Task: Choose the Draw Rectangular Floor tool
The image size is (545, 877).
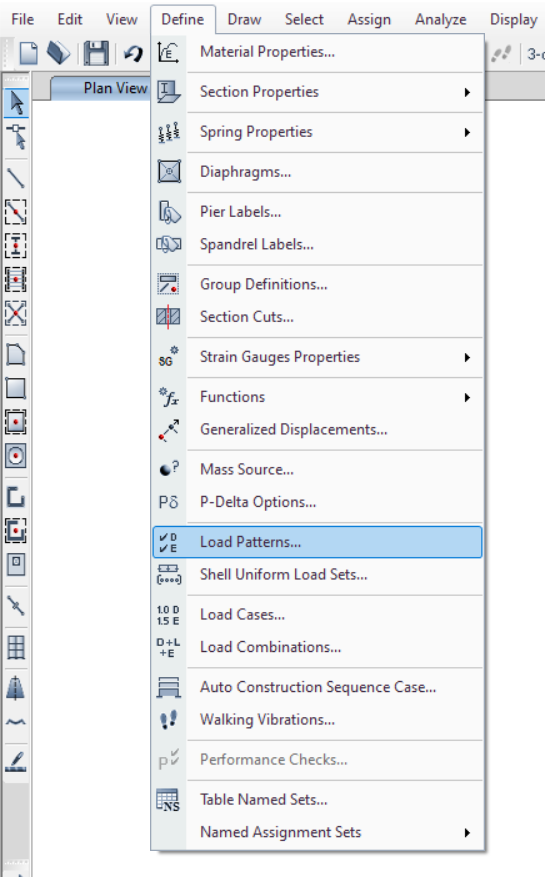Action: [16, 388]
